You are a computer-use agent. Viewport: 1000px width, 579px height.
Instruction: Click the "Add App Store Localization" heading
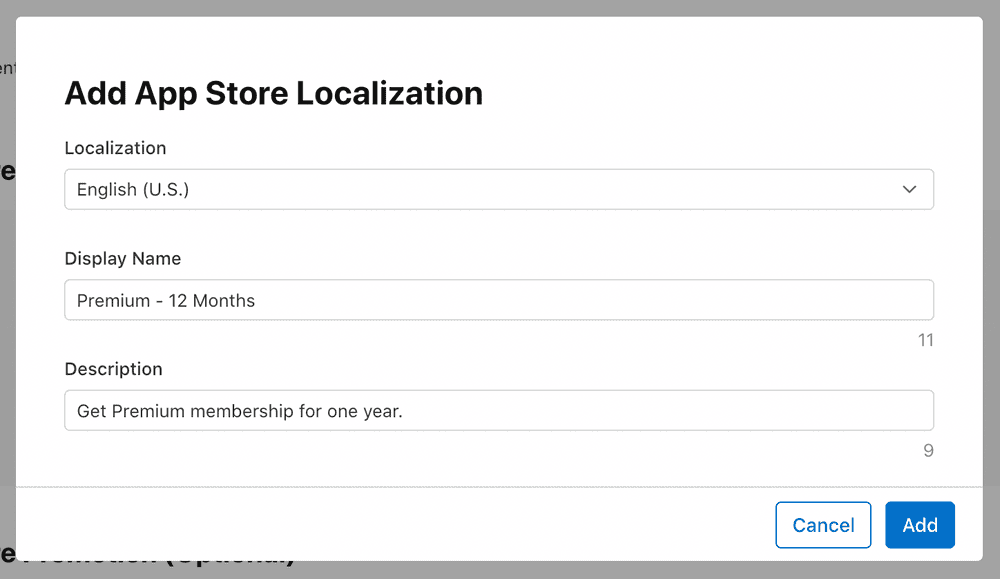tap(273, 93)
